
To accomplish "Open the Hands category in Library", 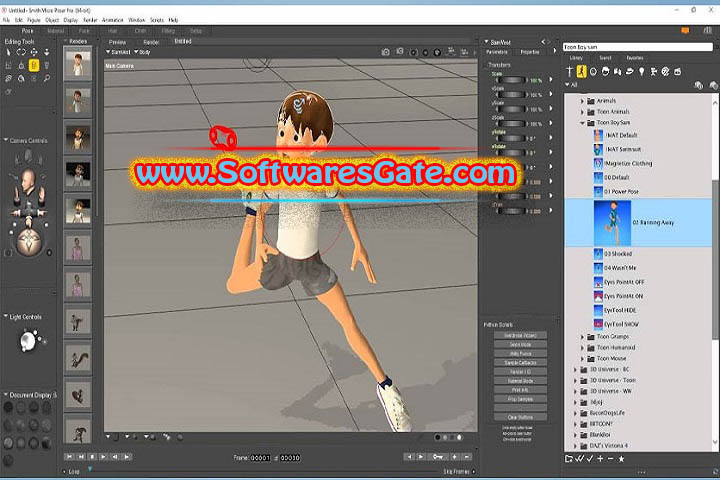I will click(618, 72).
